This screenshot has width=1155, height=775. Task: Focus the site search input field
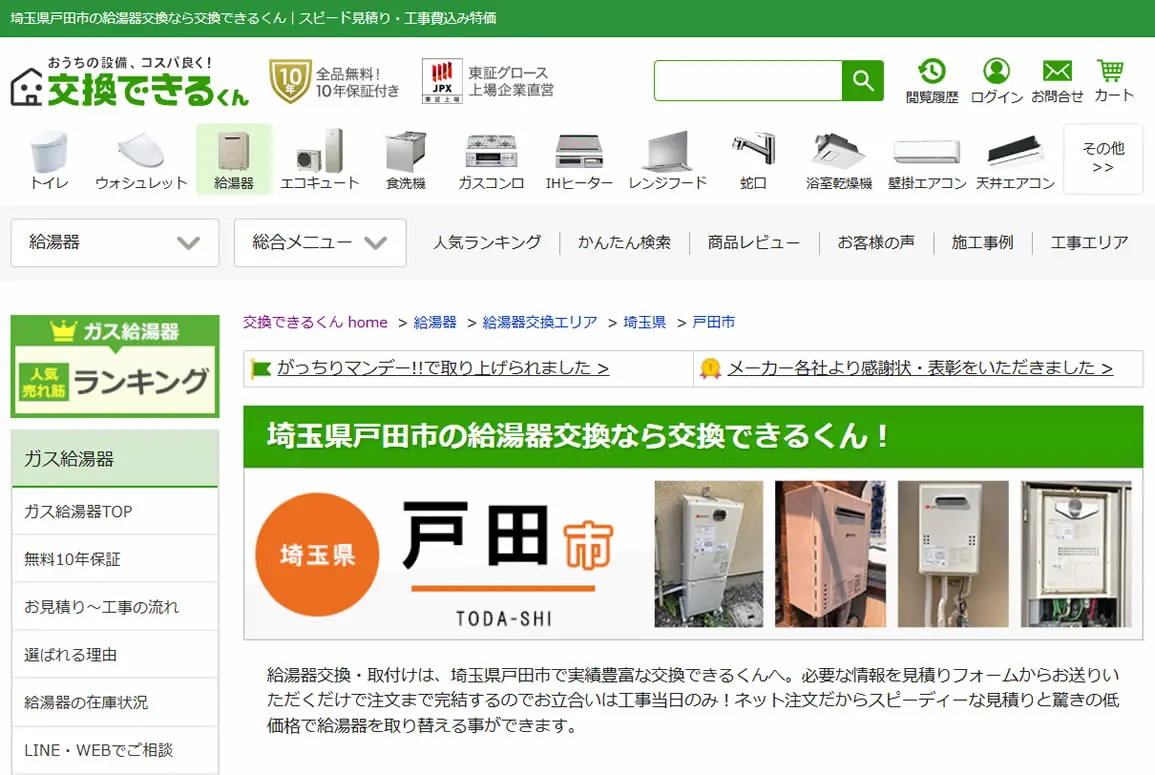coord(748,80)
